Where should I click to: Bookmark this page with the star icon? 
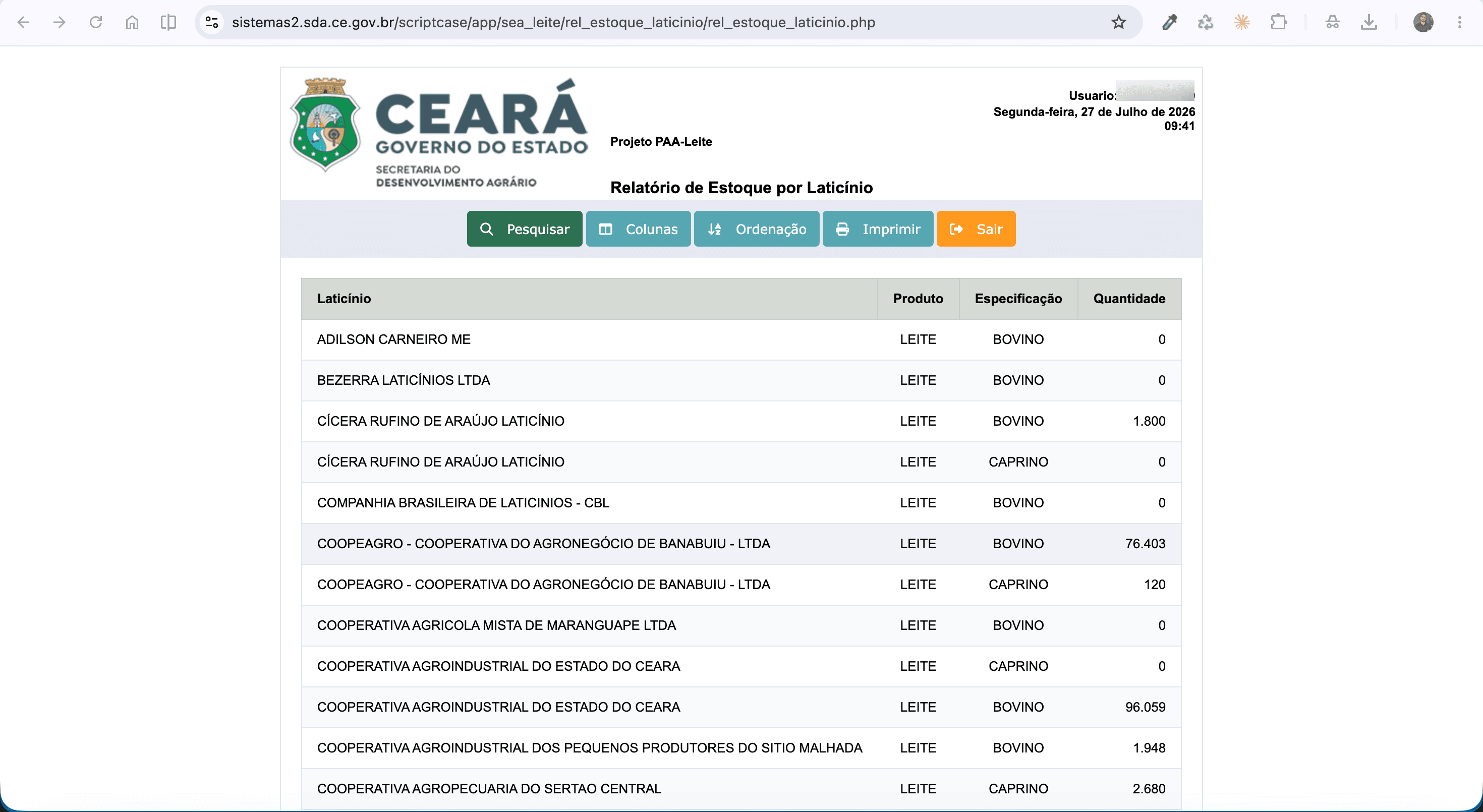click(1118, 23)
